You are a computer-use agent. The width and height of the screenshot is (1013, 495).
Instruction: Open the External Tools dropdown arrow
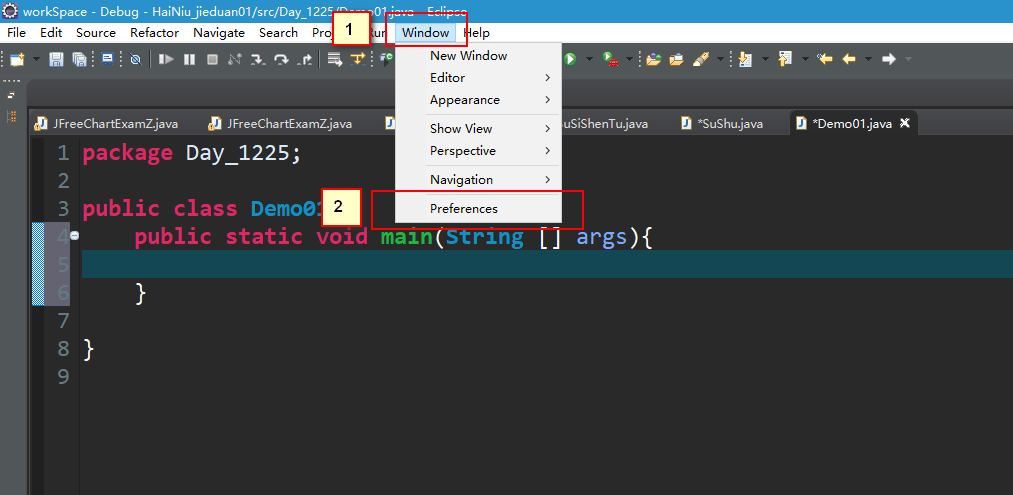(629, 59)
